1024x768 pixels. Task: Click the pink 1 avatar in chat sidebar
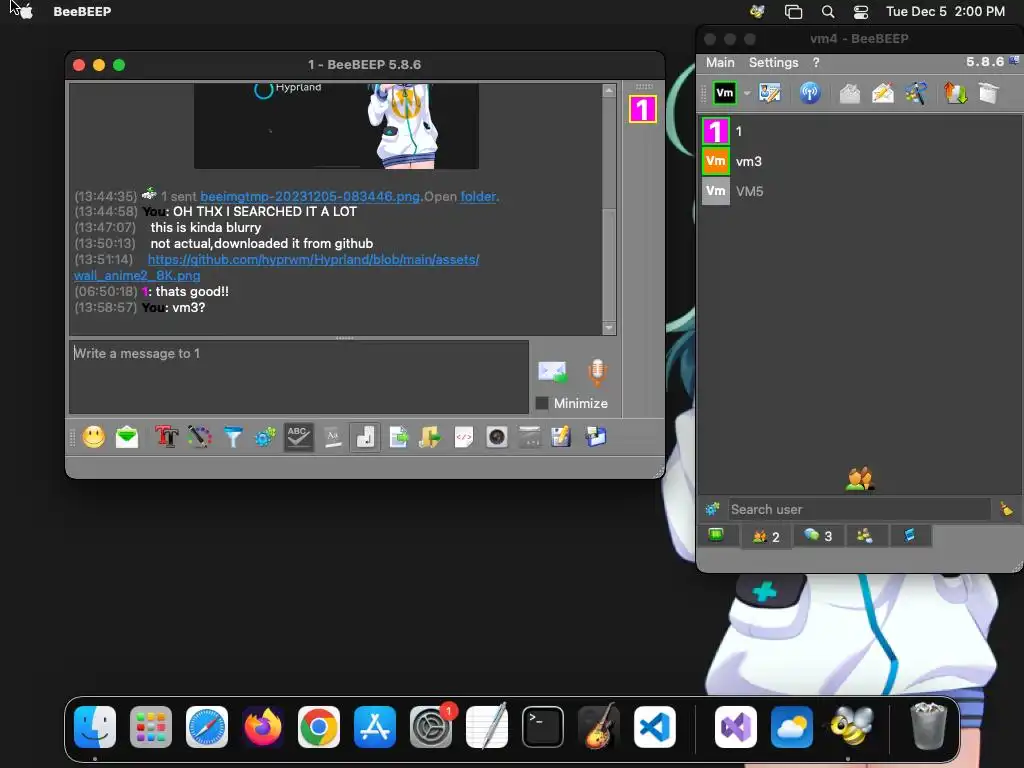pyautogui.click(x=643, y=109)
